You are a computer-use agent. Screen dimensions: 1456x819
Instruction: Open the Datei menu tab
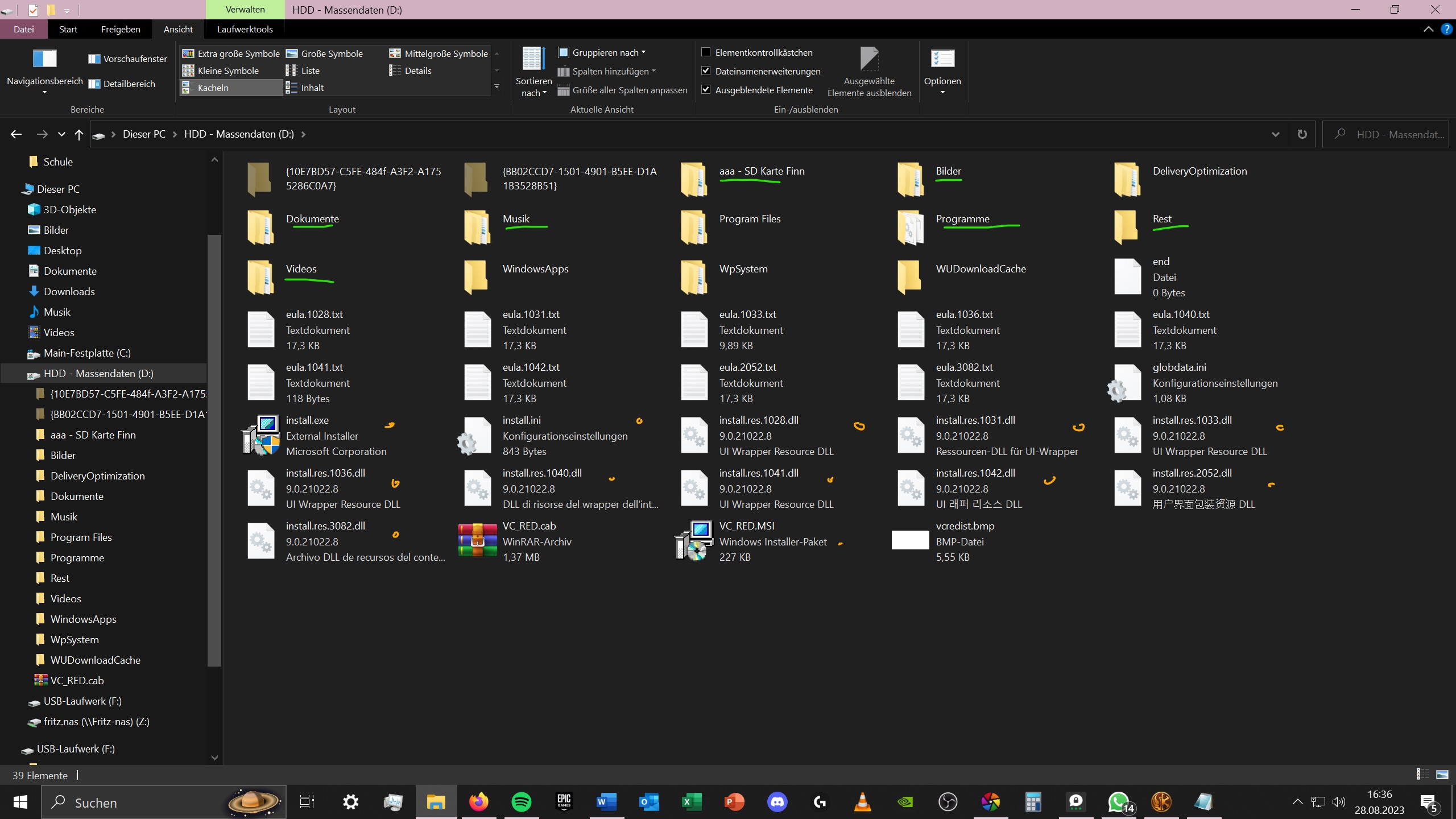tap(24, 29)
